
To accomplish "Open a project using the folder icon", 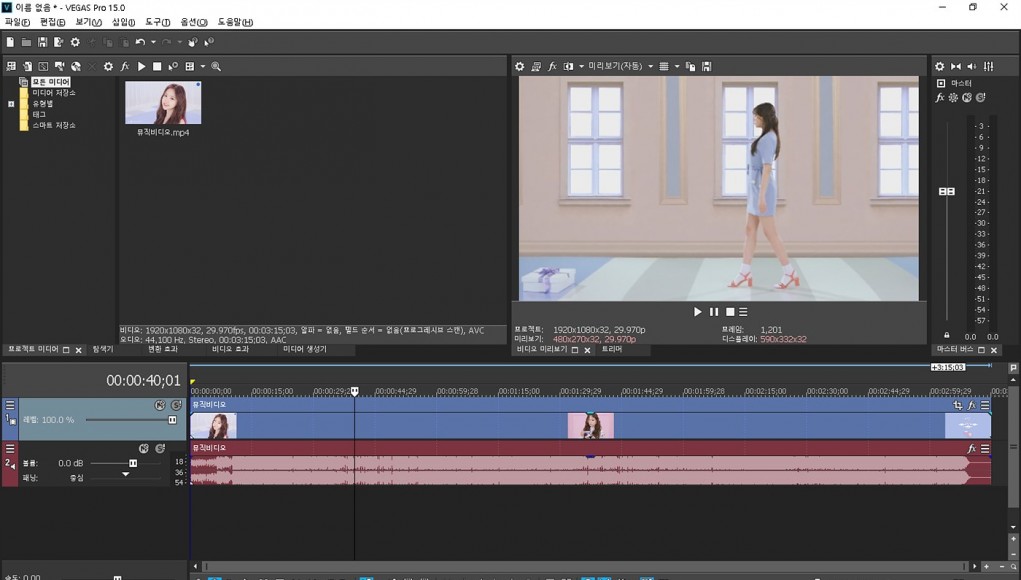I will point(26,42).
